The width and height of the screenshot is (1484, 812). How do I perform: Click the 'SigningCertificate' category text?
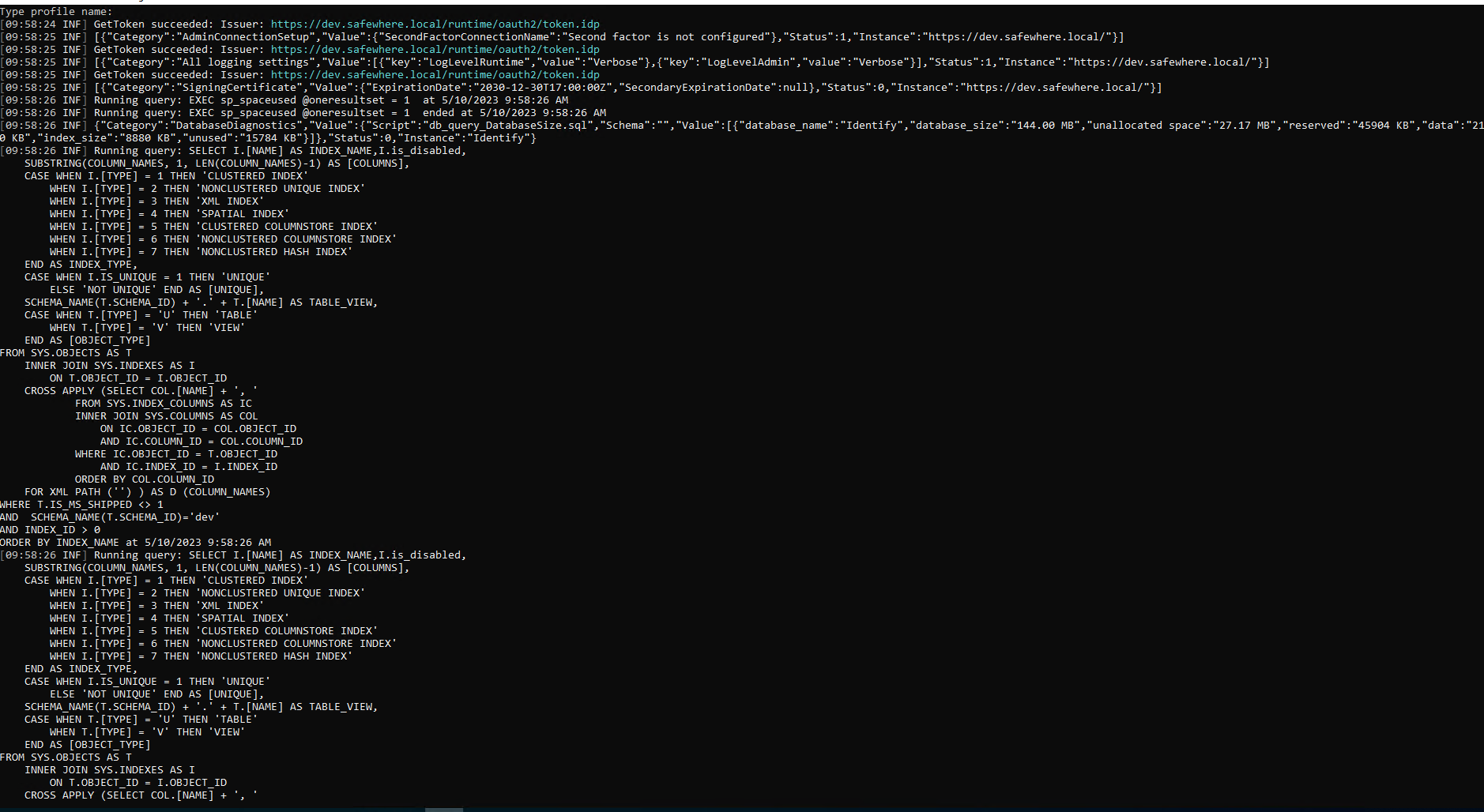(236, 88)
